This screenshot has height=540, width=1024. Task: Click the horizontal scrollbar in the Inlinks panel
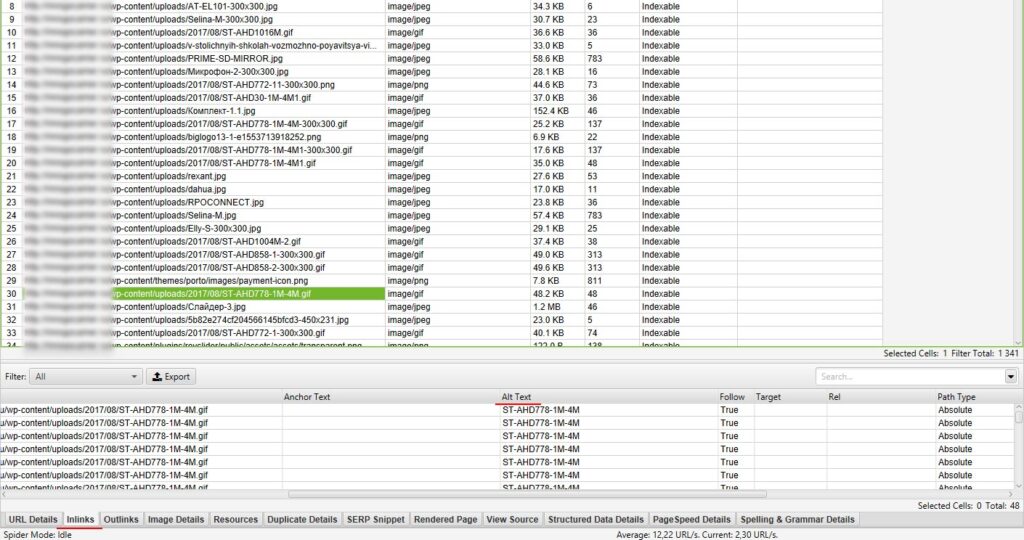(x=500, y=494)
